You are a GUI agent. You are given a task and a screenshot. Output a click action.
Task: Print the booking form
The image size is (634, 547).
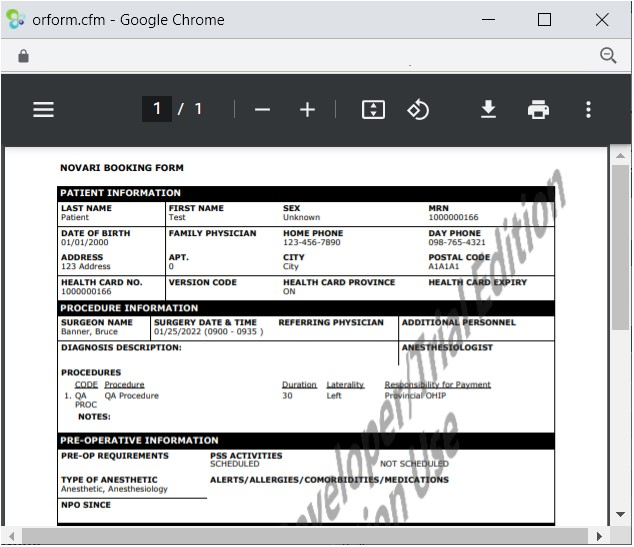click(538, 109)
